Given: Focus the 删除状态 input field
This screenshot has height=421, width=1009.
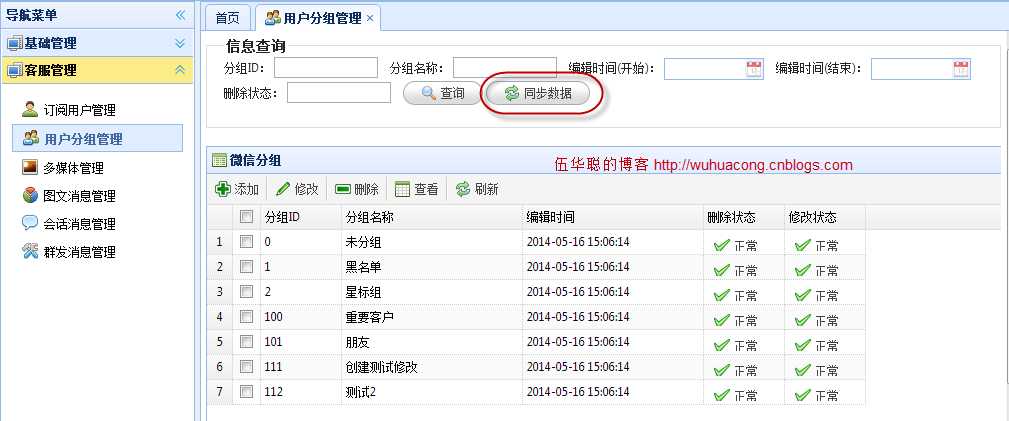Looking at the screenshot, I should click(x=338, y=93).
